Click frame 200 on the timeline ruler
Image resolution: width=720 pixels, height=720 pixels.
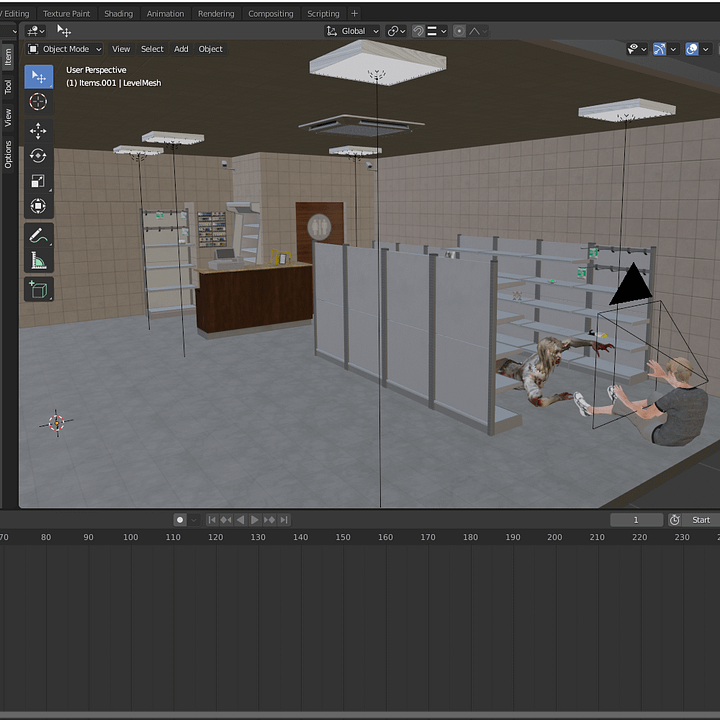554,537
